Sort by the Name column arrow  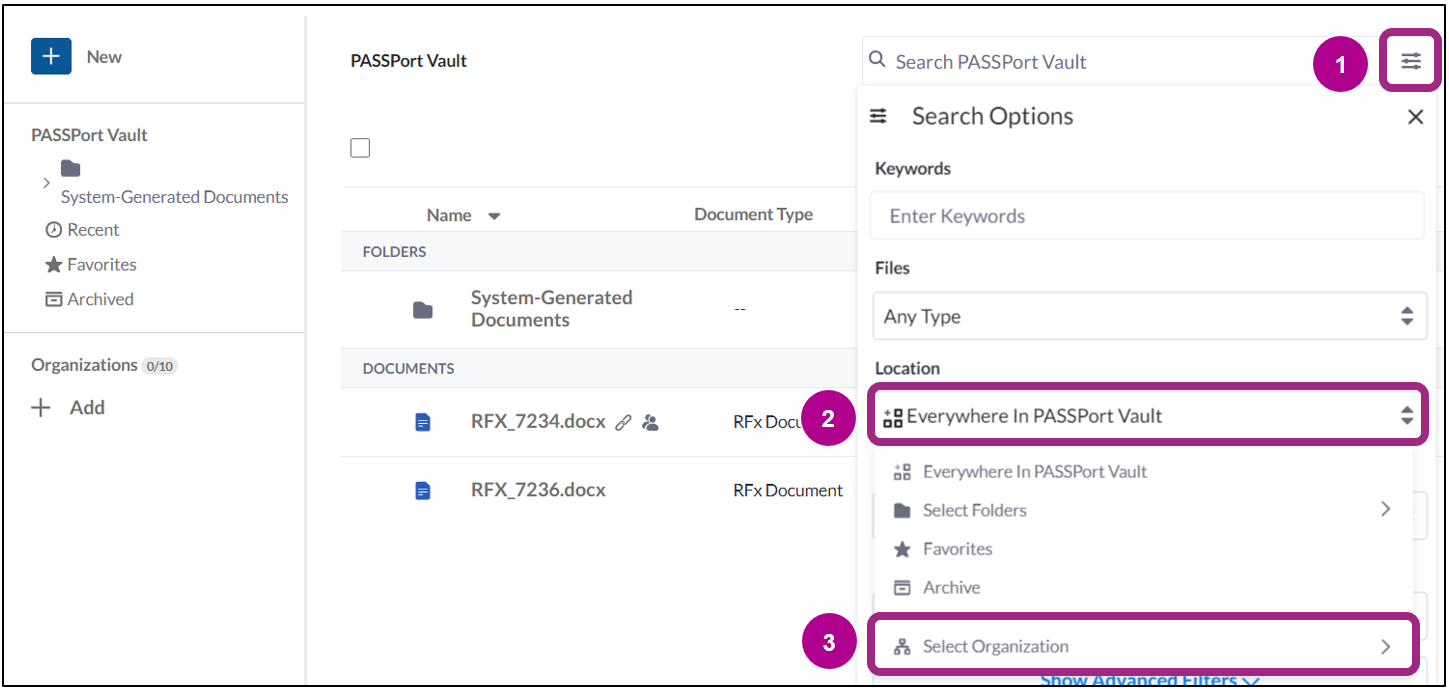[494, 216]
